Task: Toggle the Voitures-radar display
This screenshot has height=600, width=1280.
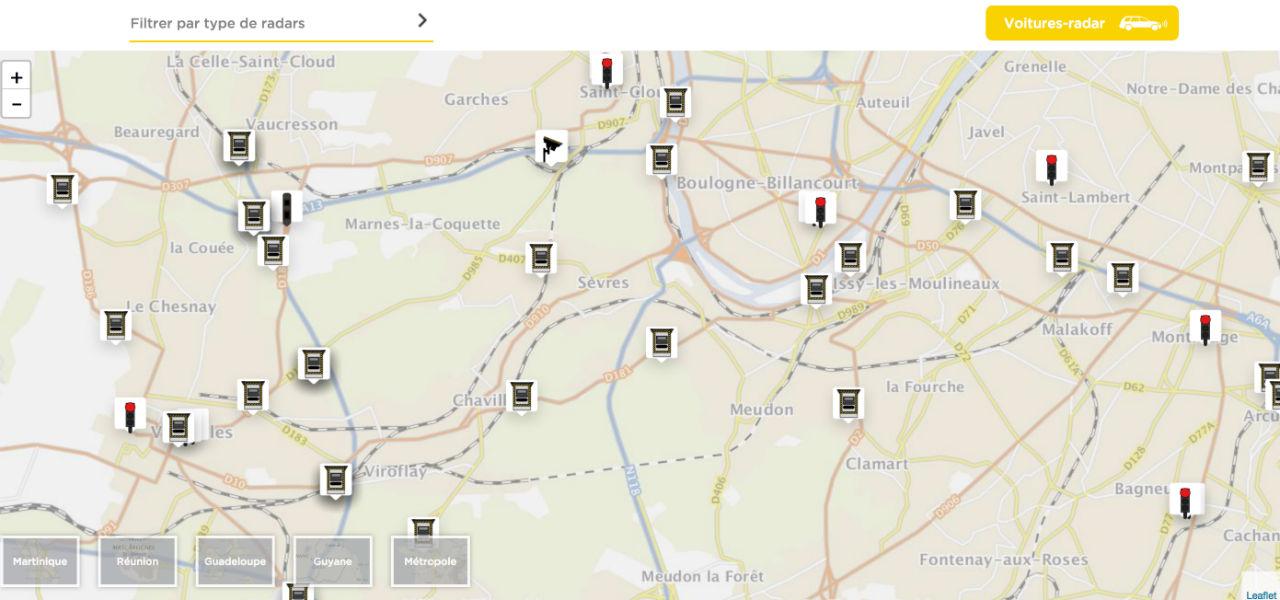Action: 1082,22
